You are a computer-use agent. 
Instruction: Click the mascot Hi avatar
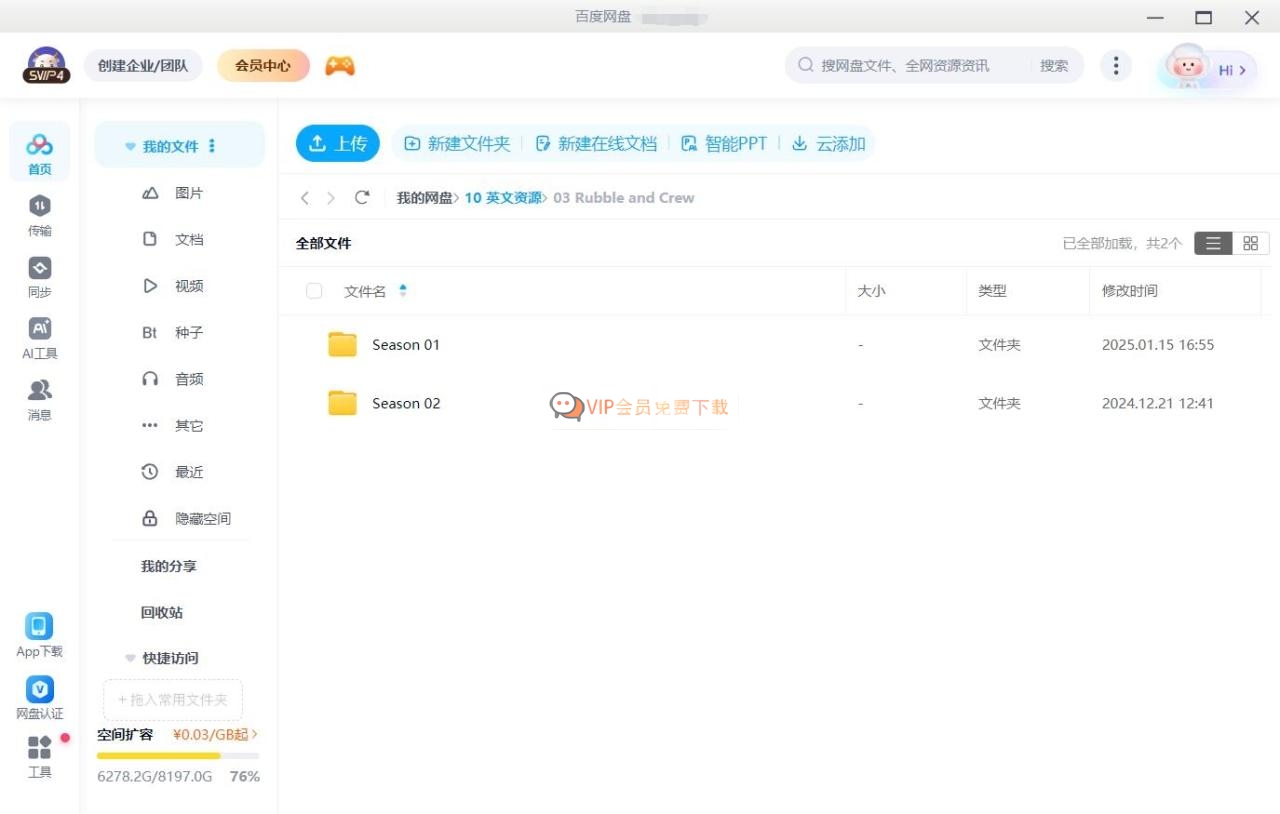pos(1187,66)
